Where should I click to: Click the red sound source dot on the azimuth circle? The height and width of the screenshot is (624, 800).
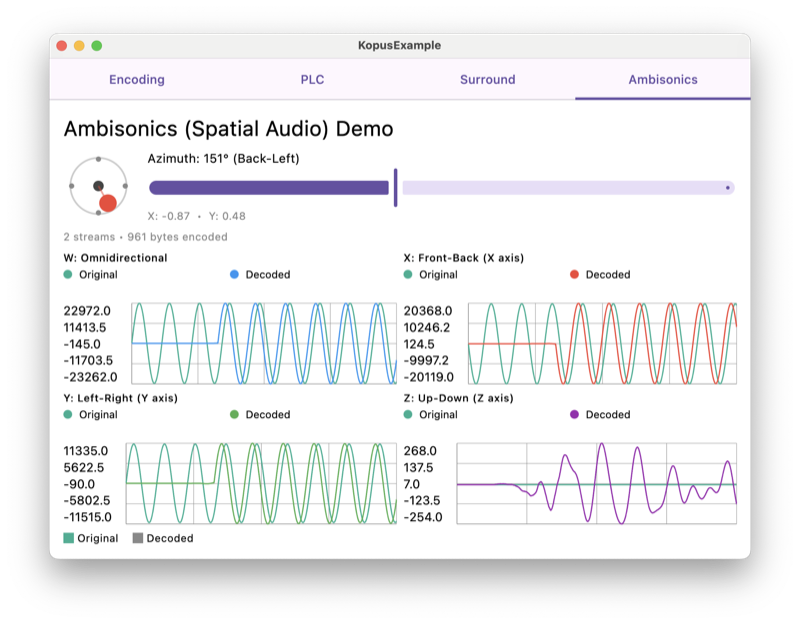108,203
